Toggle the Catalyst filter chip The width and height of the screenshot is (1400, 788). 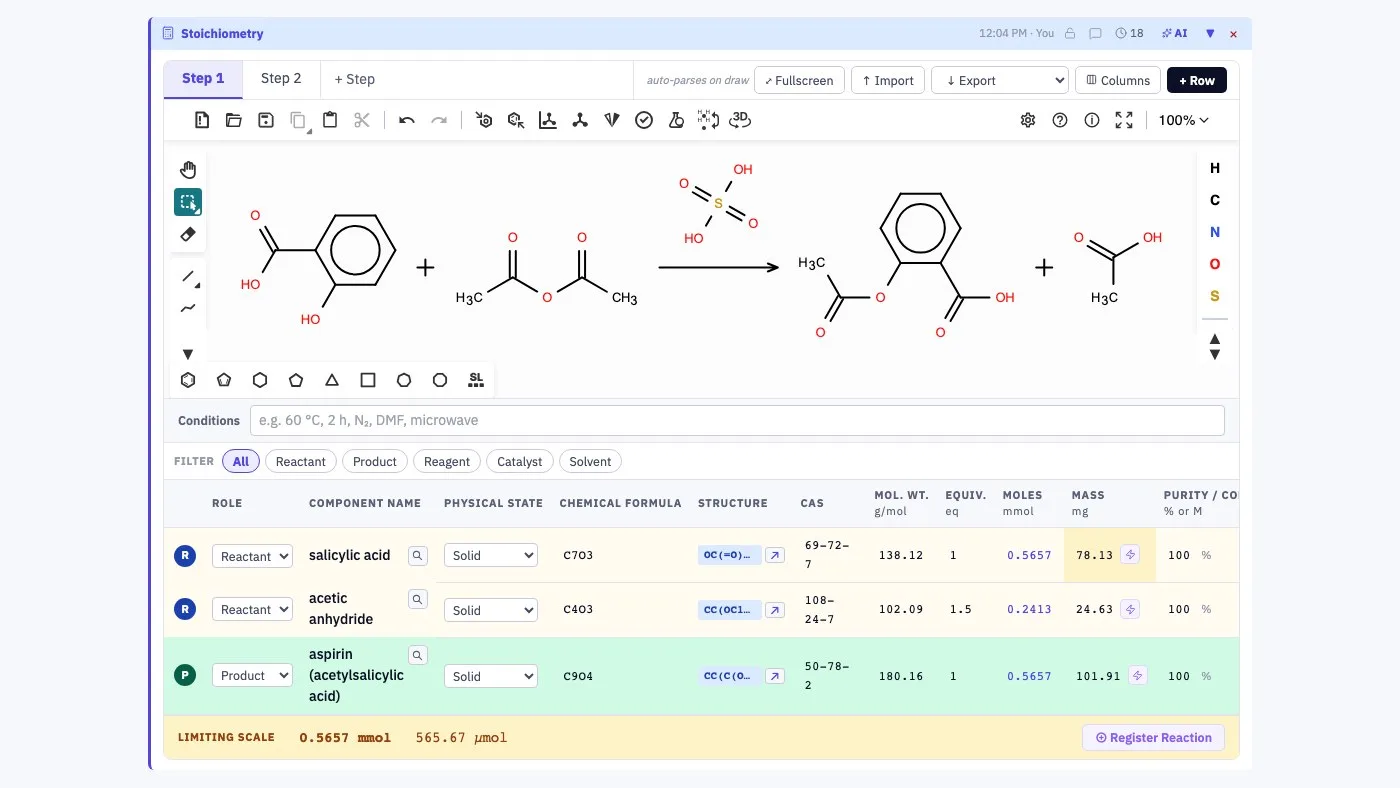click(520, 461)
